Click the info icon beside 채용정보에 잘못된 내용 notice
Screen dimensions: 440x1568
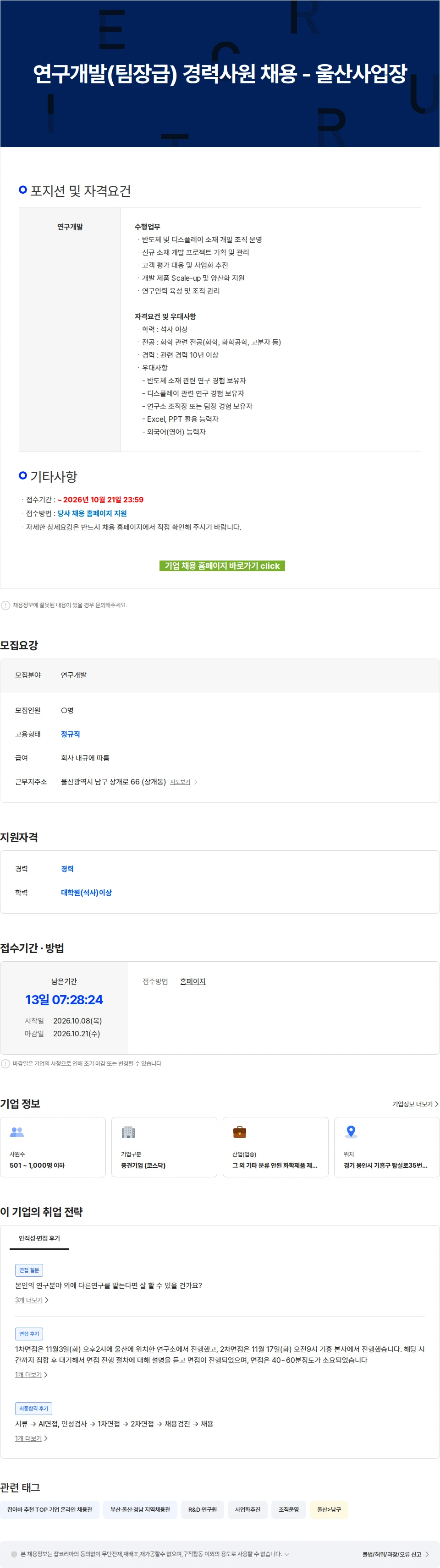(x=5, y=605)
